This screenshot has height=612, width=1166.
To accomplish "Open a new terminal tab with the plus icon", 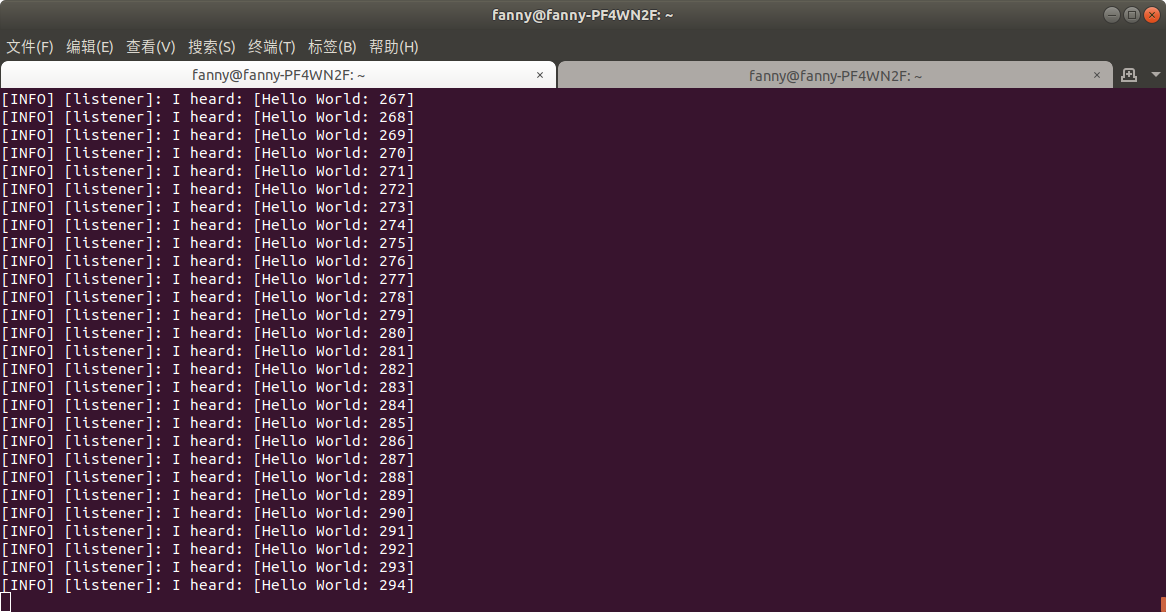I will coord(1129,74).
